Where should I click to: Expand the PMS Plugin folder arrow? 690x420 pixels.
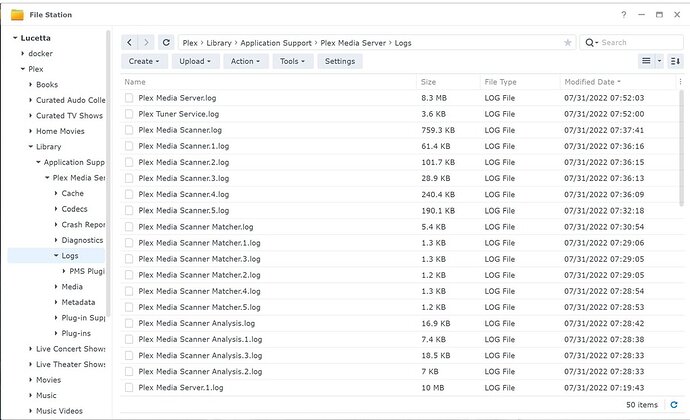[64, 271]
